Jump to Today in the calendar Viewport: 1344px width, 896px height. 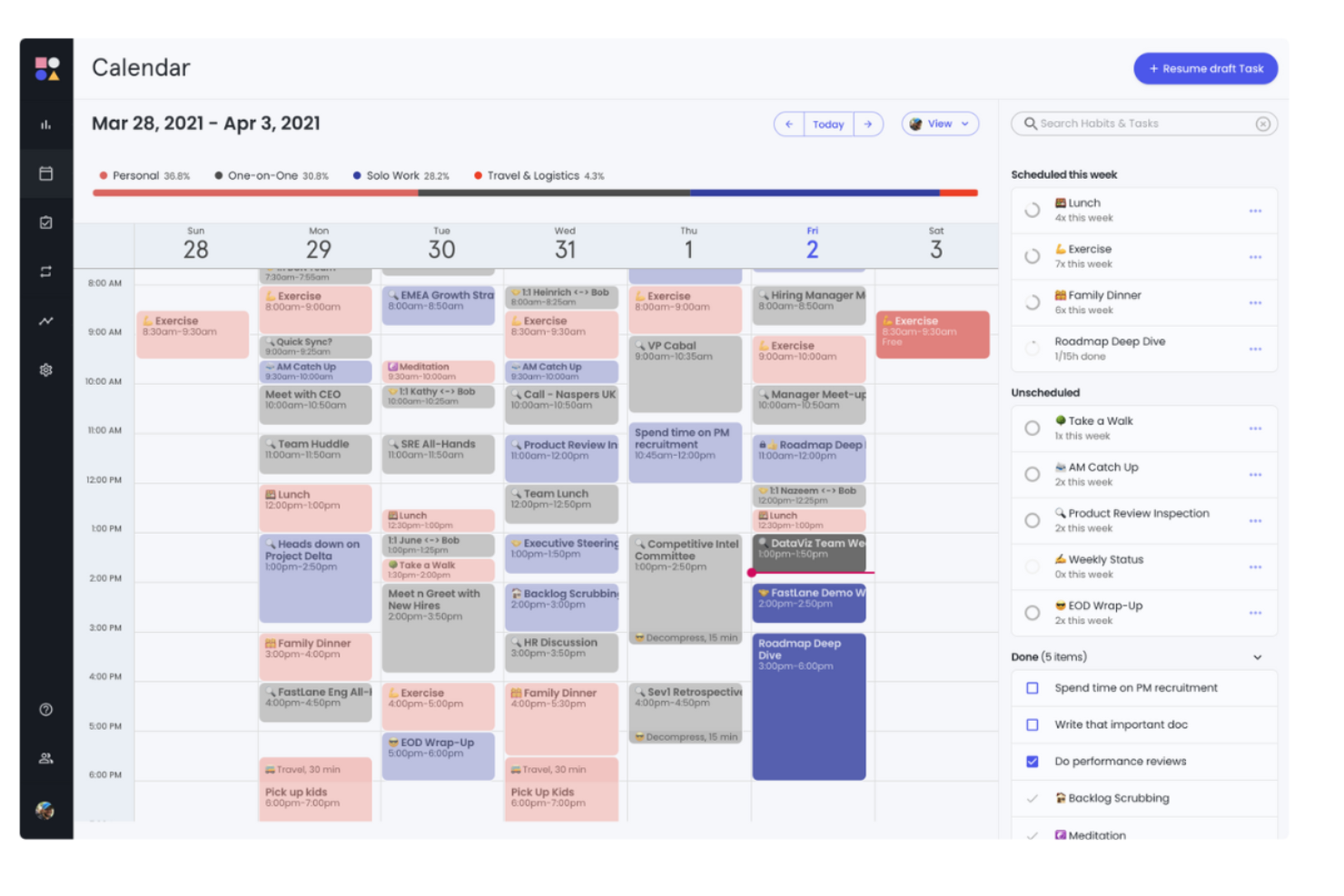point(828,123)
